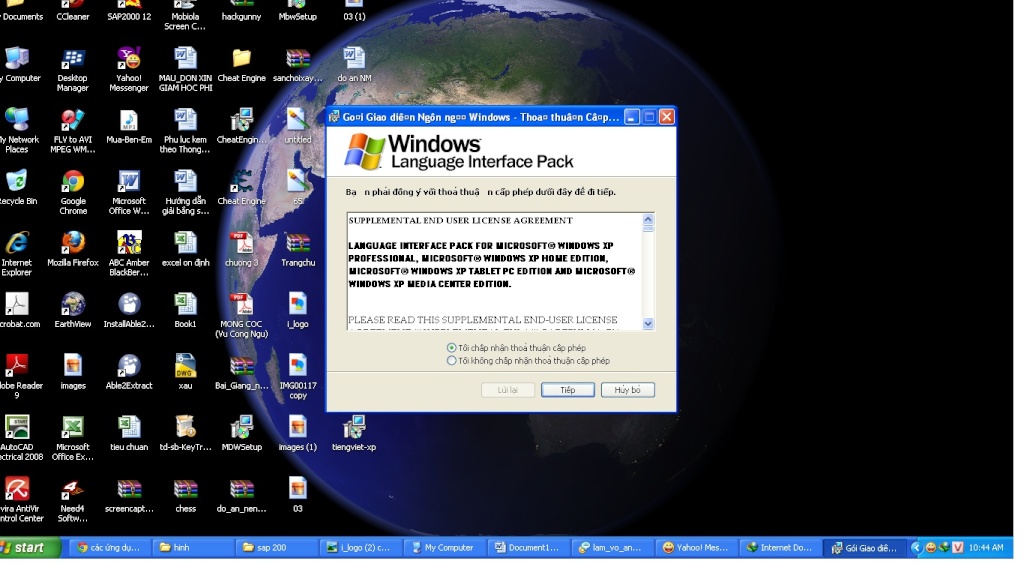Image resolution: width=1024 pixels, height=576 pixels.
Task: Click the Trangchu archive icon
Action: click(x=298, y=249)
